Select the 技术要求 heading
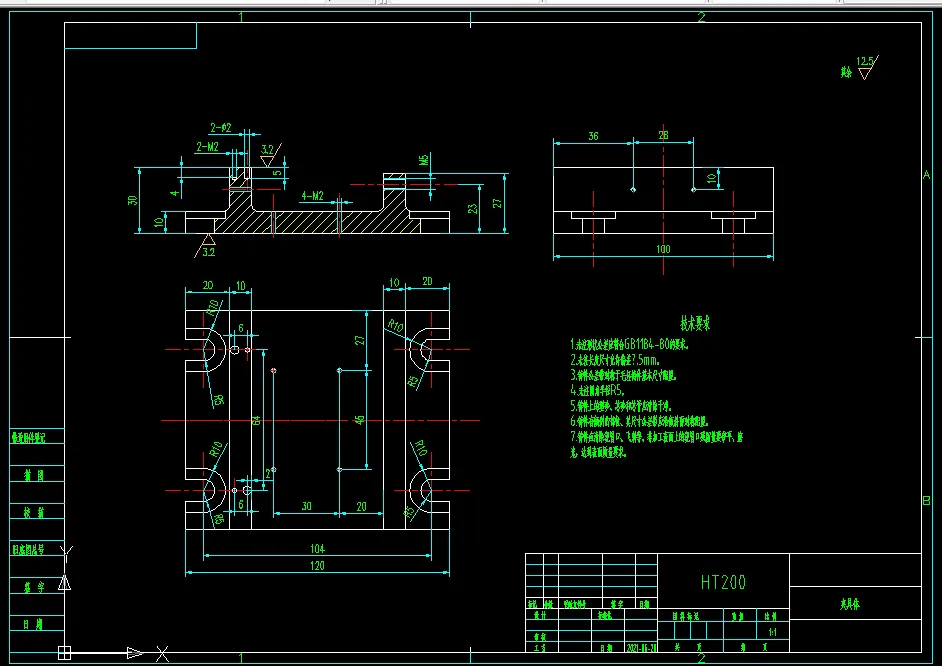Viewport: 942px width, 666px height. (x=695, y=324)
